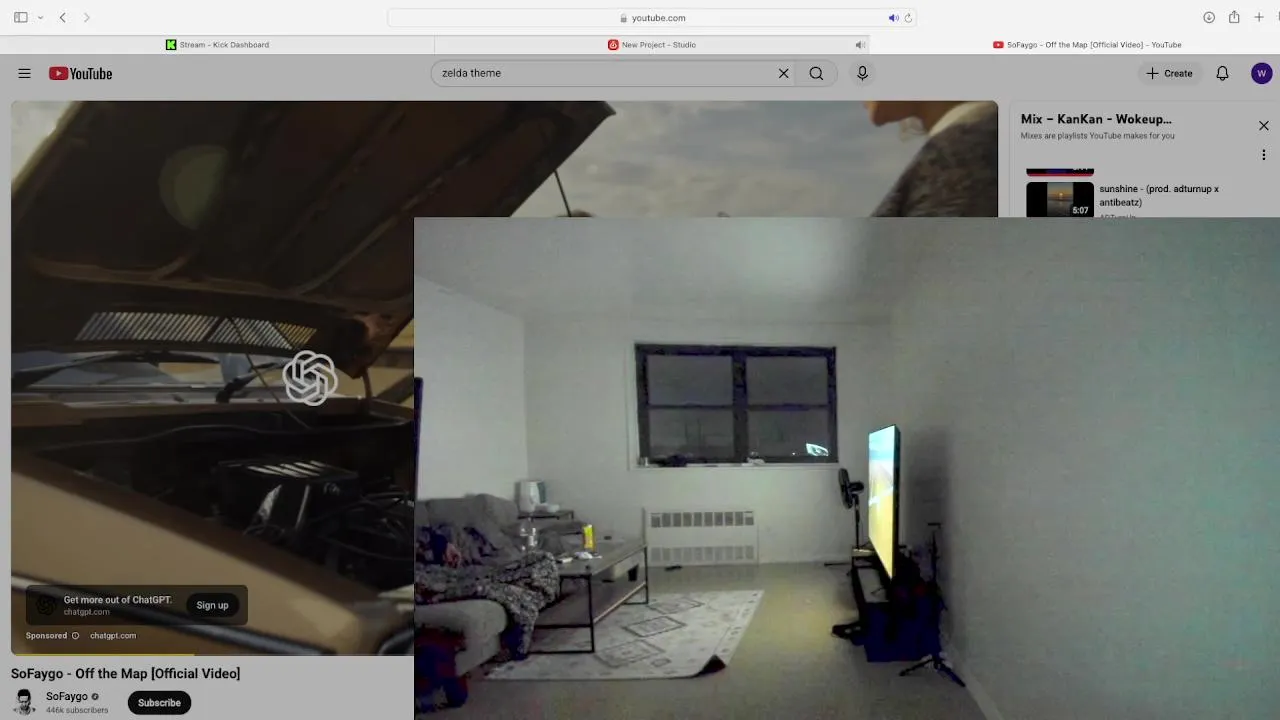This screenshot has width=1280, height=720.
Task: Subscribe to the SoFaygo channel
Action: pos(159,703)
